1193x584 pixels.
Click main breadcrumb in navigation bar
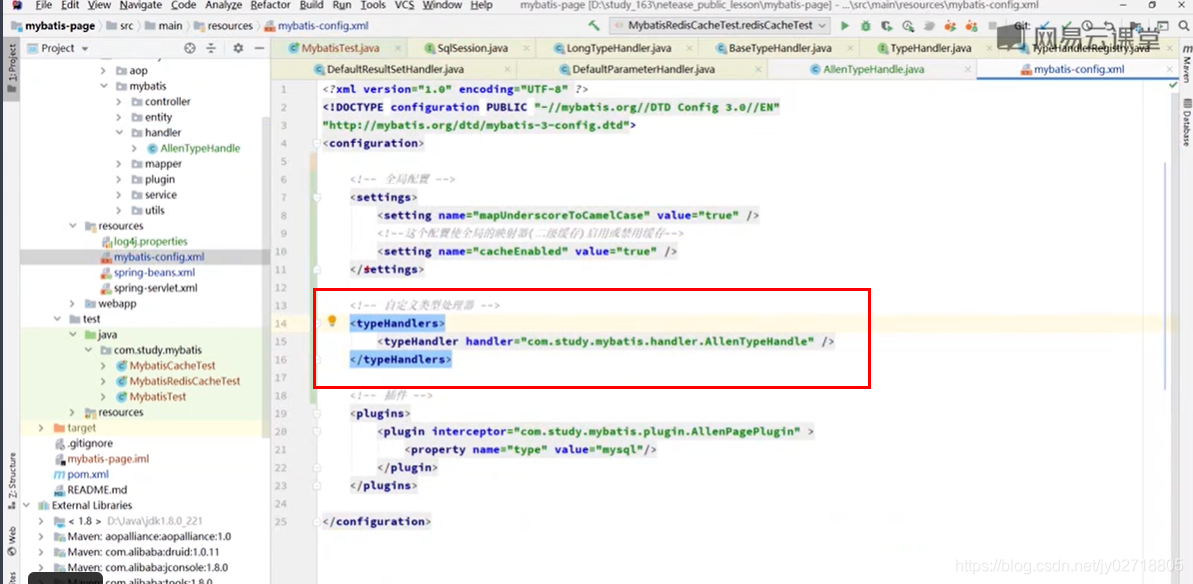[164, 26]
